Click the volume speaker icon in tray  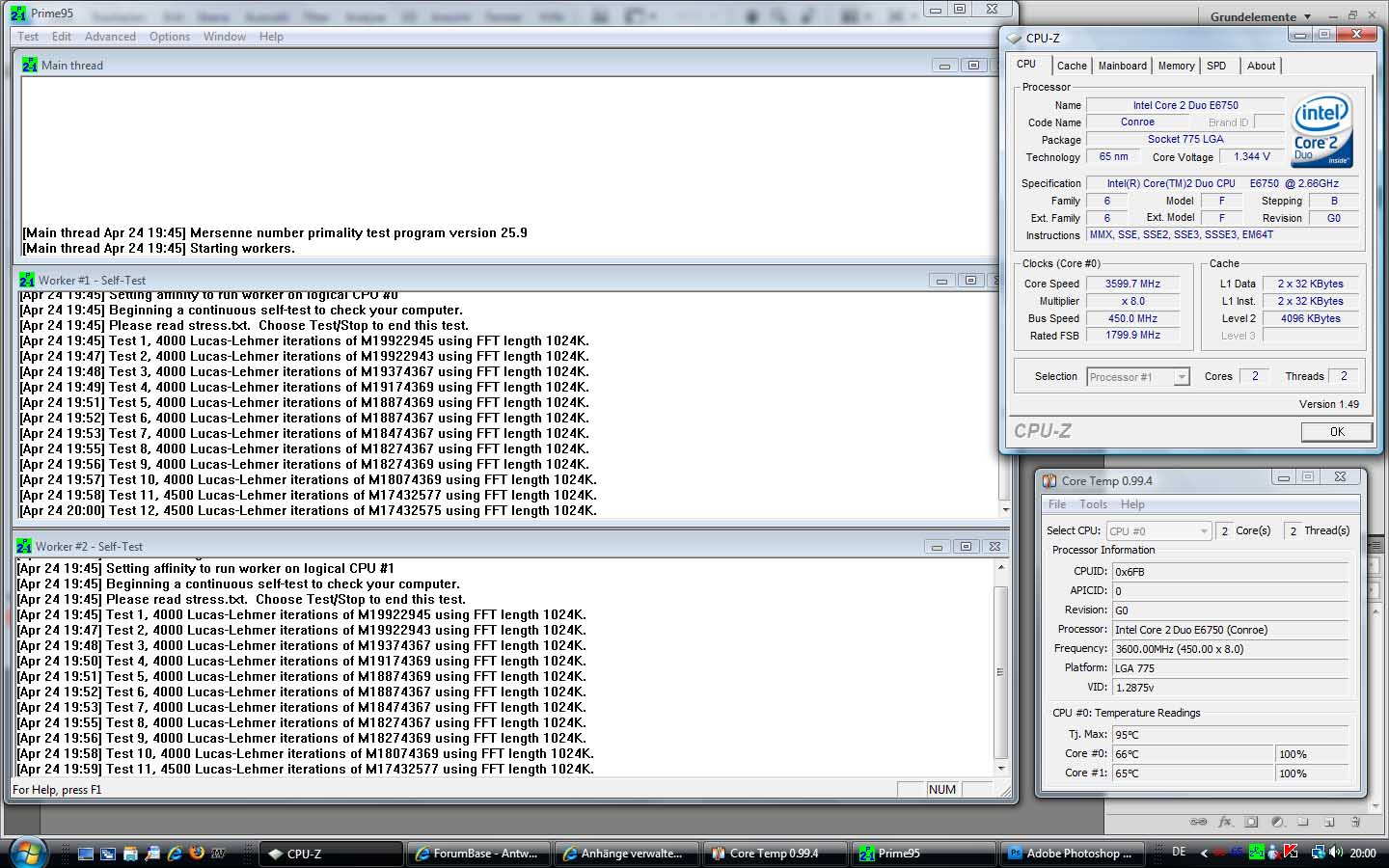click(1336, 853)
